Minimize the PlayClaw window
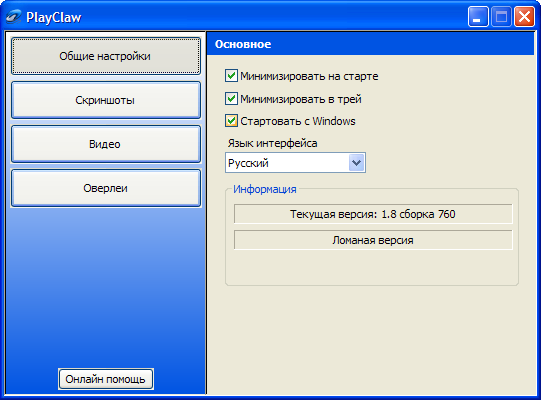The image size is (541, 400). [478, 17]
